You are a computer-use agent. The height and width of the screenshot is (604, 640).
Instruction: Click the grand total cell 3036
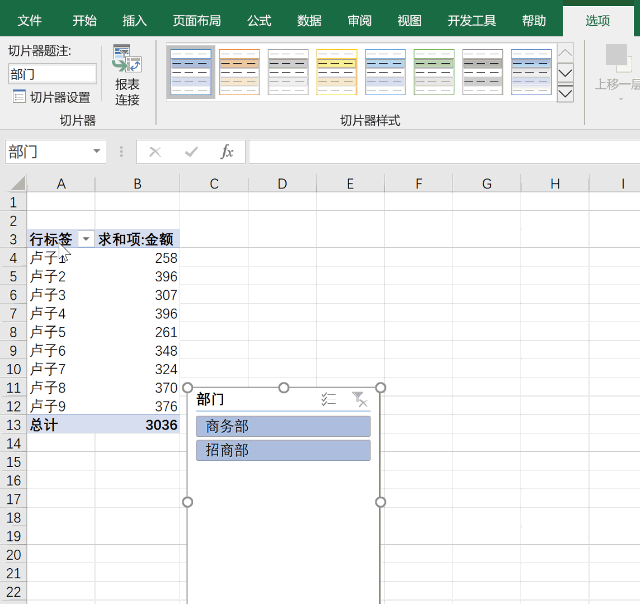tap(137, 425)
